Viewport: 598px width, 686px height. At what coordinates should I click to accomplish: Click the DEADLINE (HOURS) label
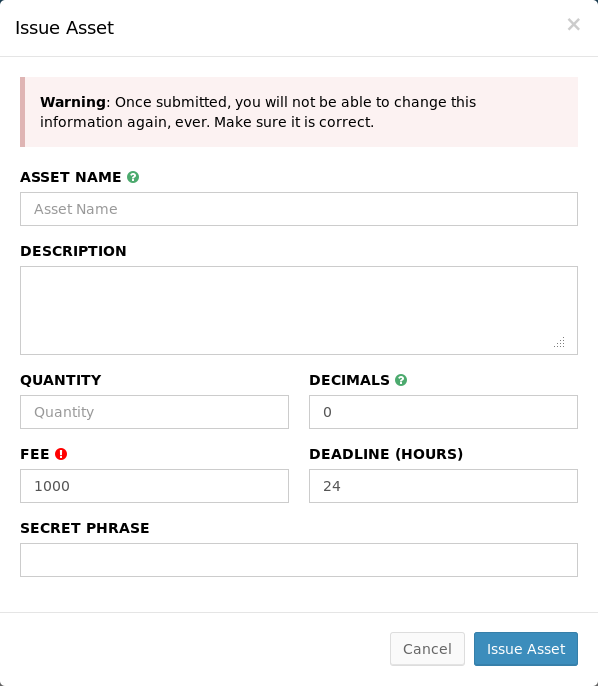[386, 454]
